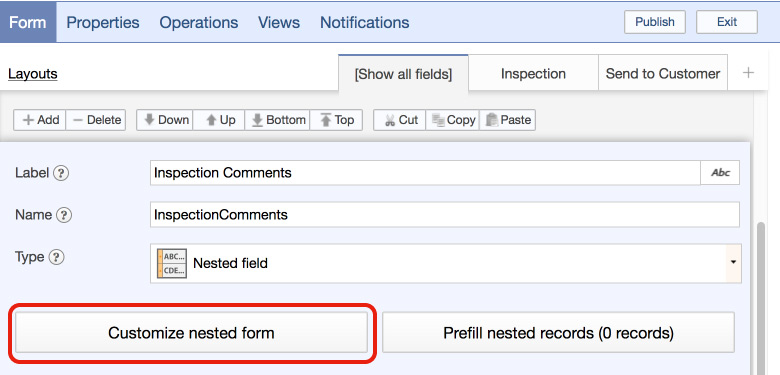
Task: Click Customize nested form button
Action: point(192,332)
